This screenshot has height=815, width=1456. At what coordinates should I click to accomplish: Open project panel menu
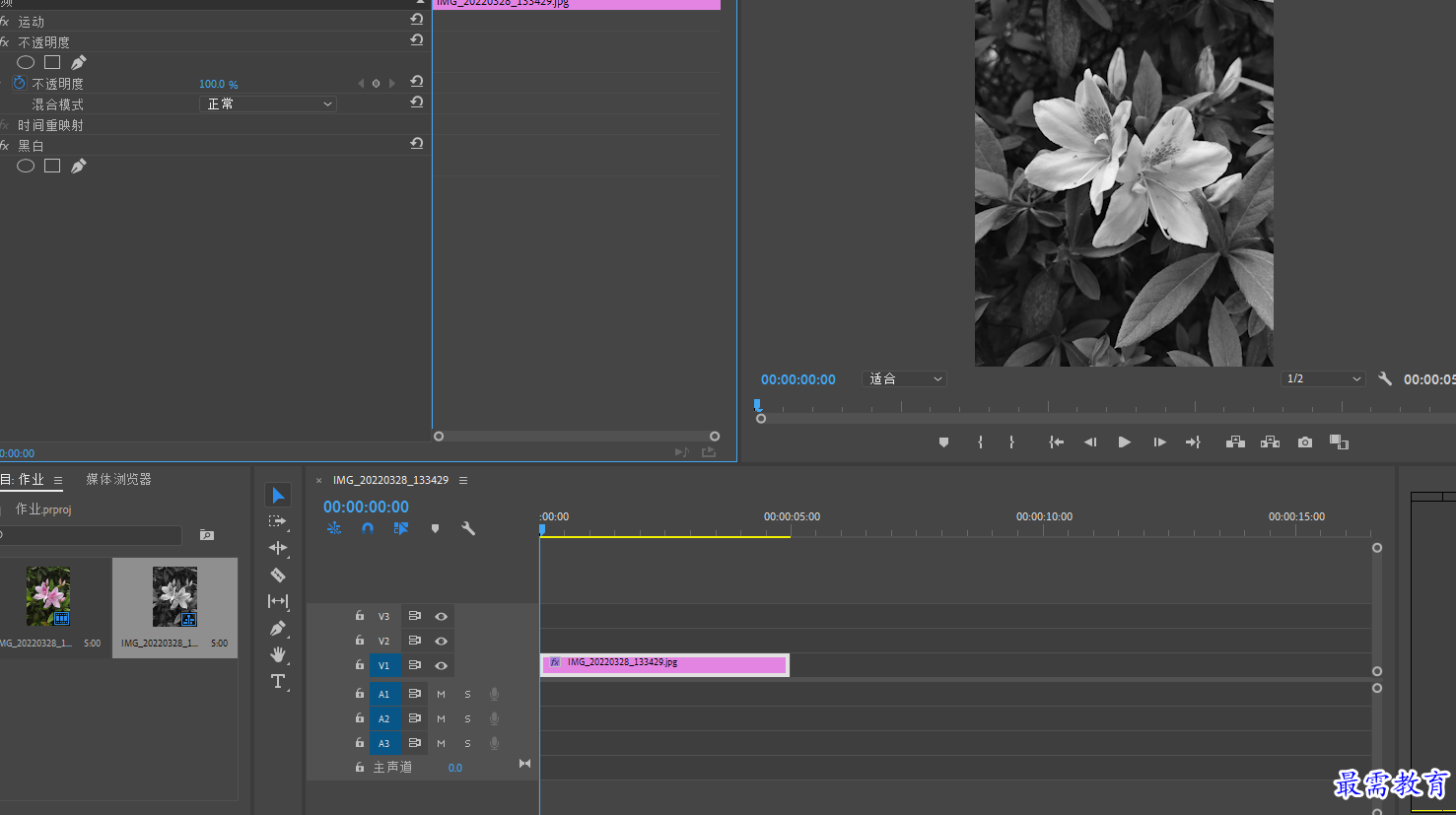58,480
